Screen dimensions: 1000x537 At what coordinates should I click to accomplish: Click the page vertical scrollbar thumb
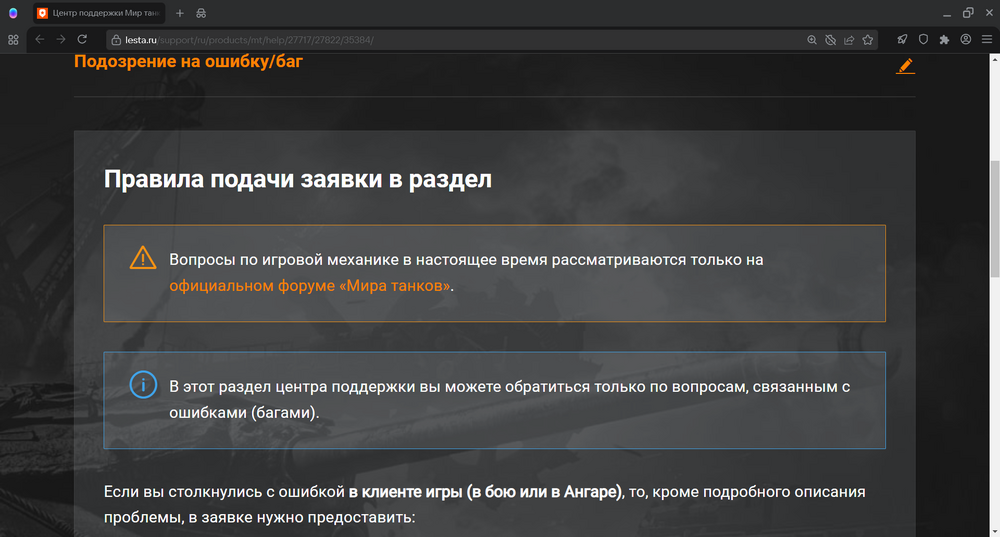point(994,219)
